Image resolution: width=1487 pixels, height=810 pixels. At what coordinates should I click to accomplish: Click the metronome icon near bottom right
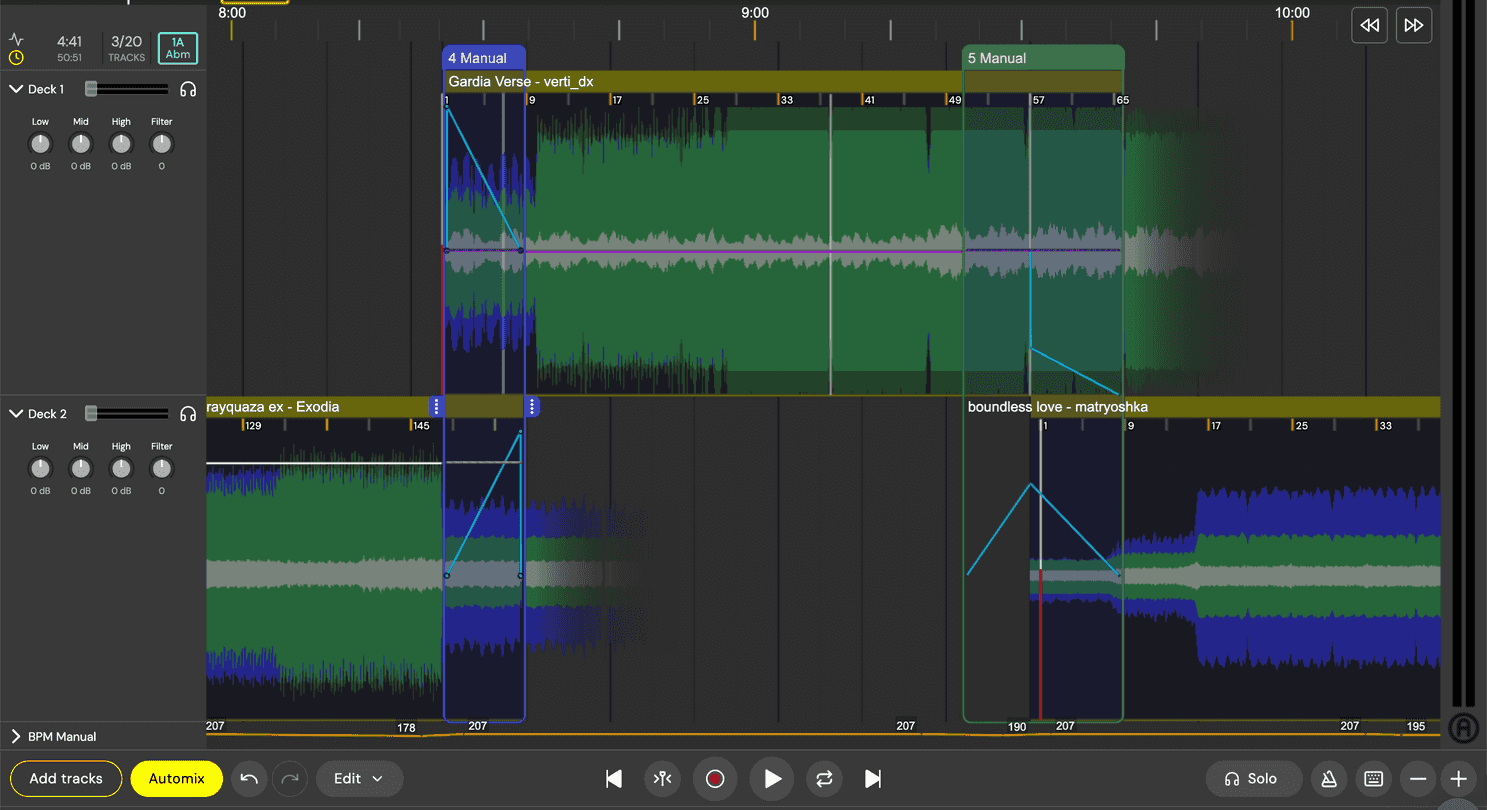[1329, 779]
